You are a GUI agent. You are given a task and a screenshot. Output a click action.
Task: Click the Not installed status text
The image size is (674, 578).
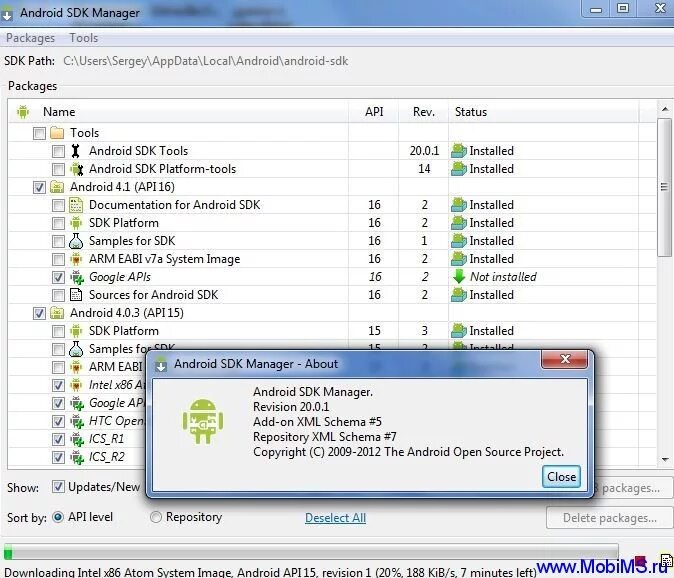503,277
